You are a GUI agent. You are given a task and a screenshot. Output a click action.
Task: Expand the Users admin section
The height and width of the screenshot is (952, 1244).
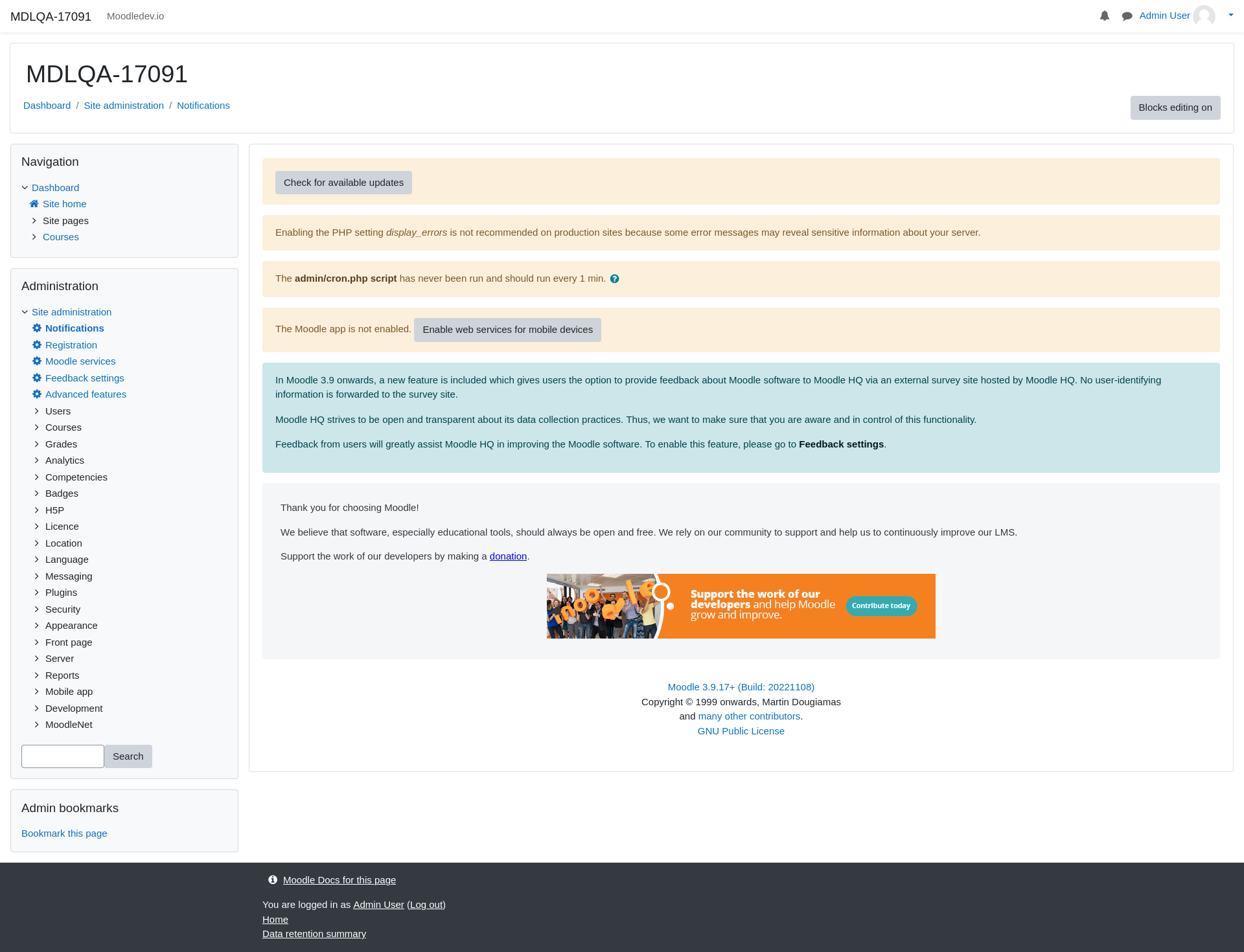[x=37, y=411]
